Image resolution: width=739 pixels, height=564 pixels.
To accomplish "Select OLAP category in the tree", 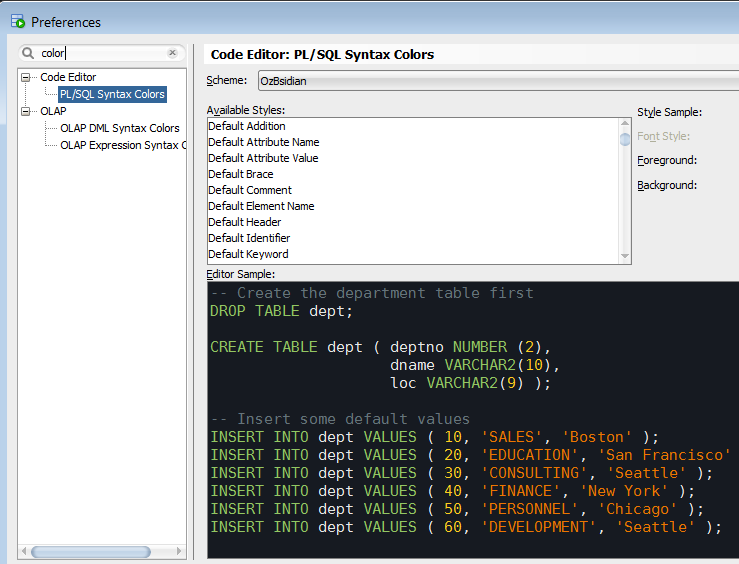I will click(x=53, y=111).
